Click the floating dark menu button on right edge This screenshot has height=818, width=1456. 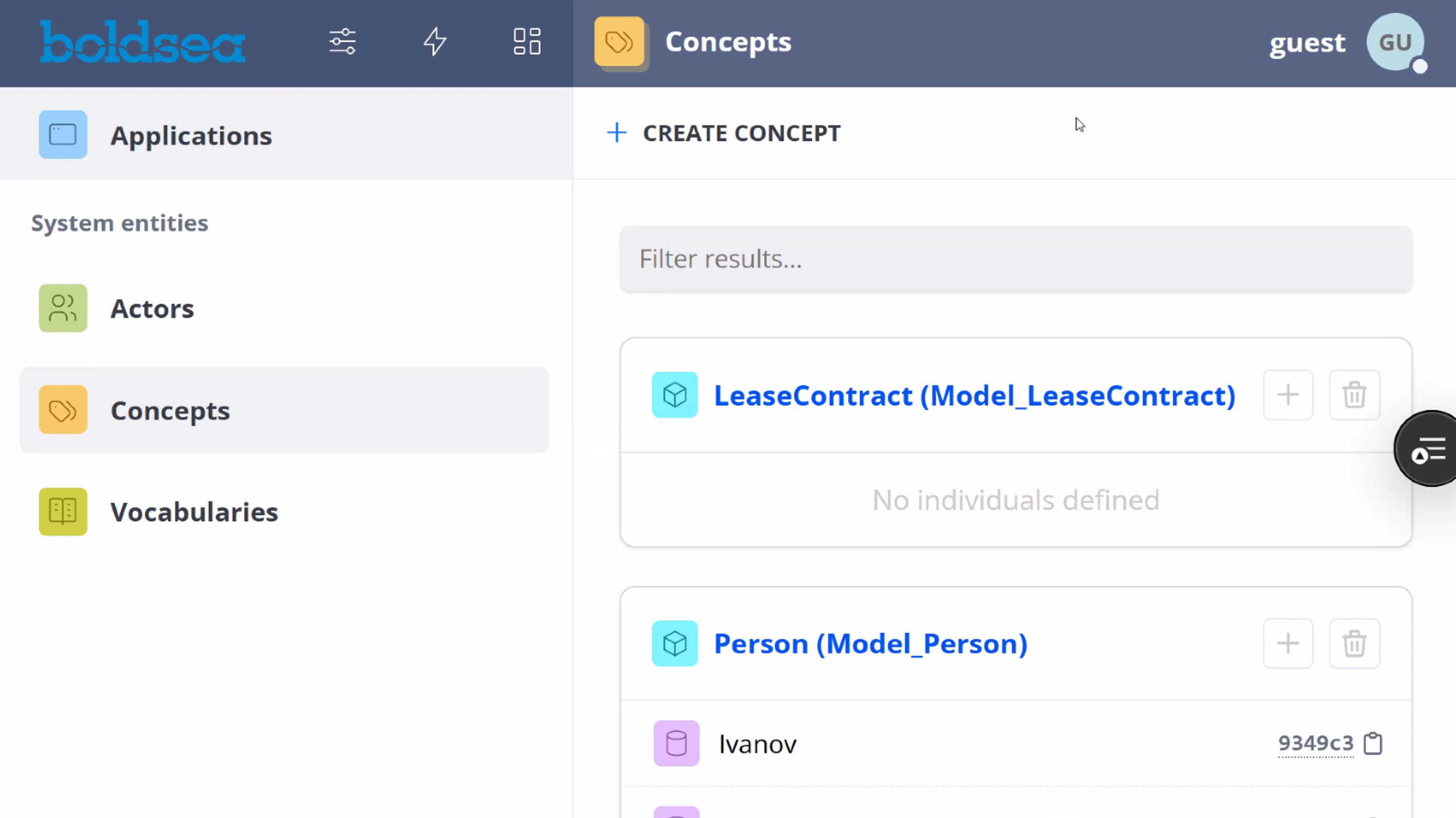click(x=1429, y=449)
